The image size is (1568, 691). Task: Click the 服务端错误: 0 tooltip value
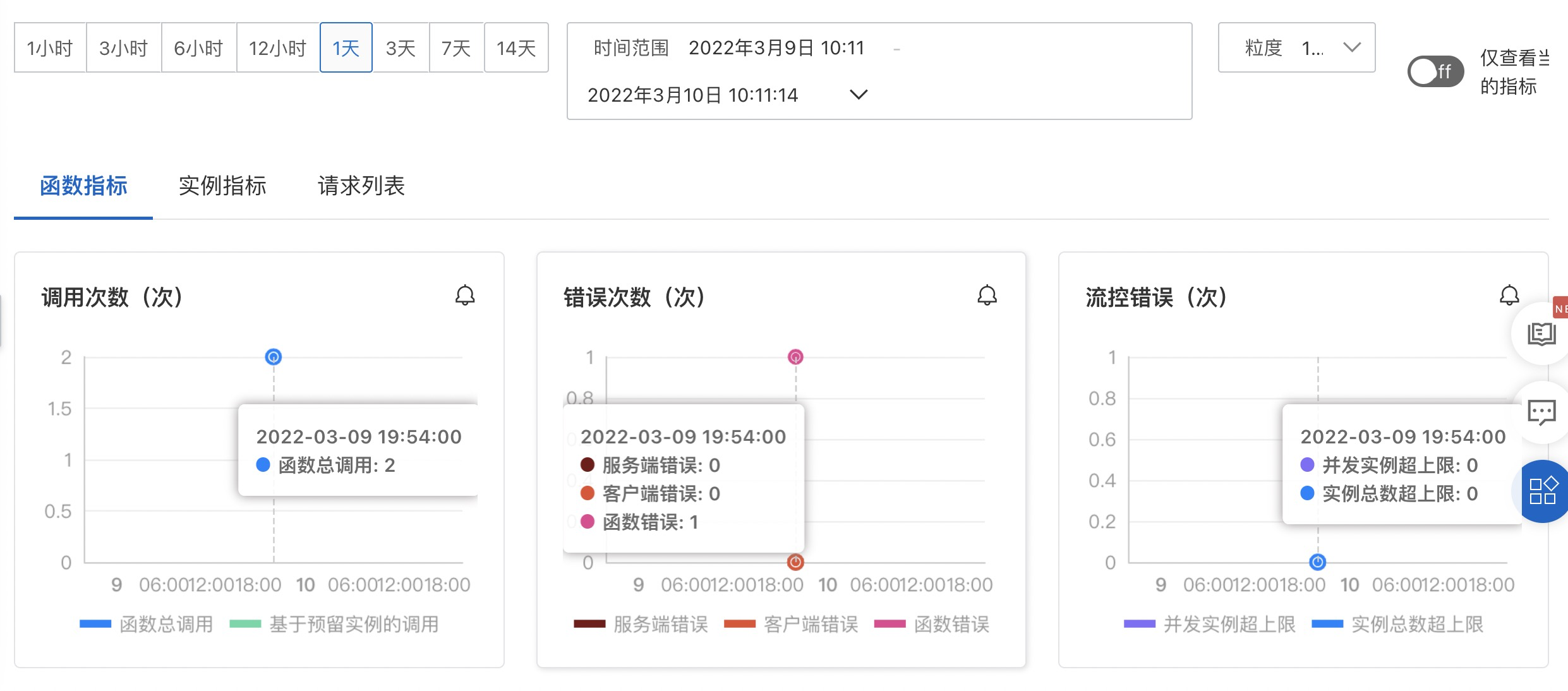(x=650, y=466)
